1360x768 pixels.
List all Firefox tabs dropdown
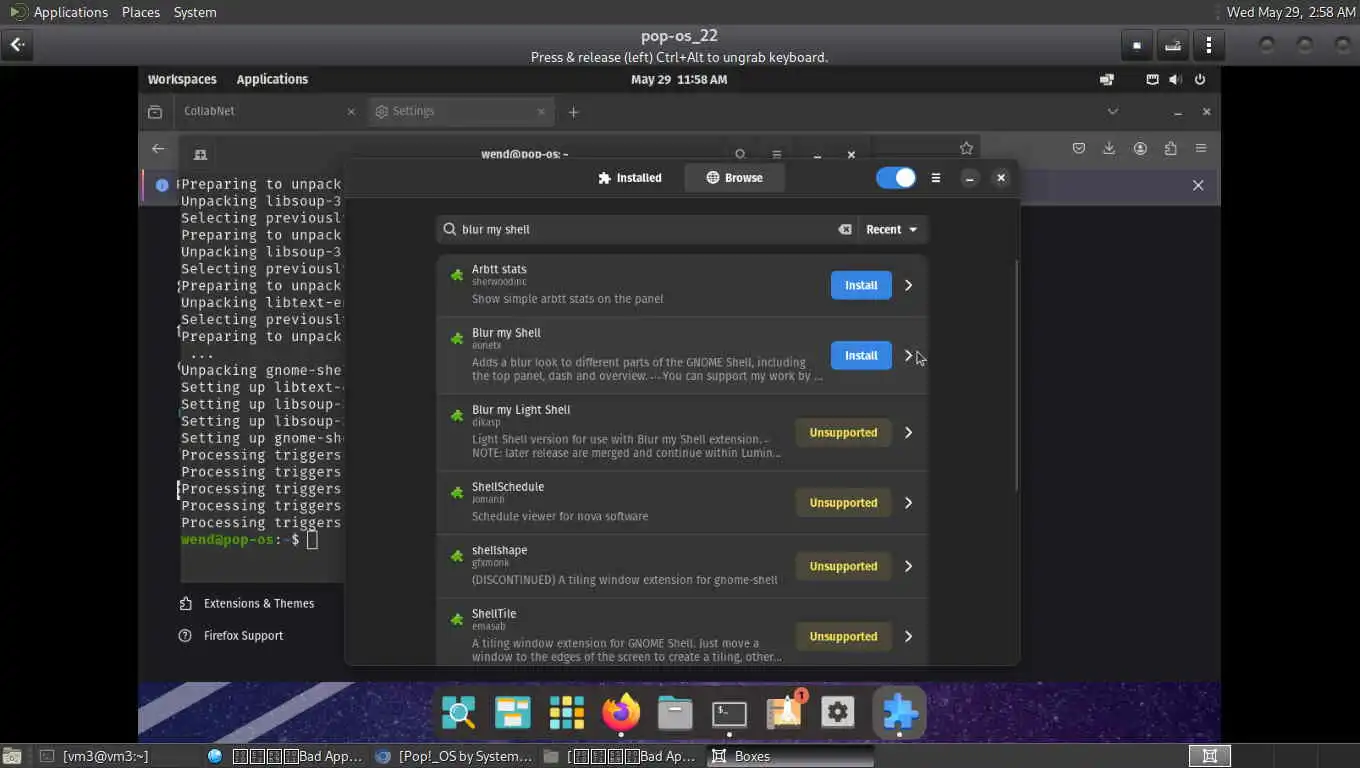(x=1112, y=111)
